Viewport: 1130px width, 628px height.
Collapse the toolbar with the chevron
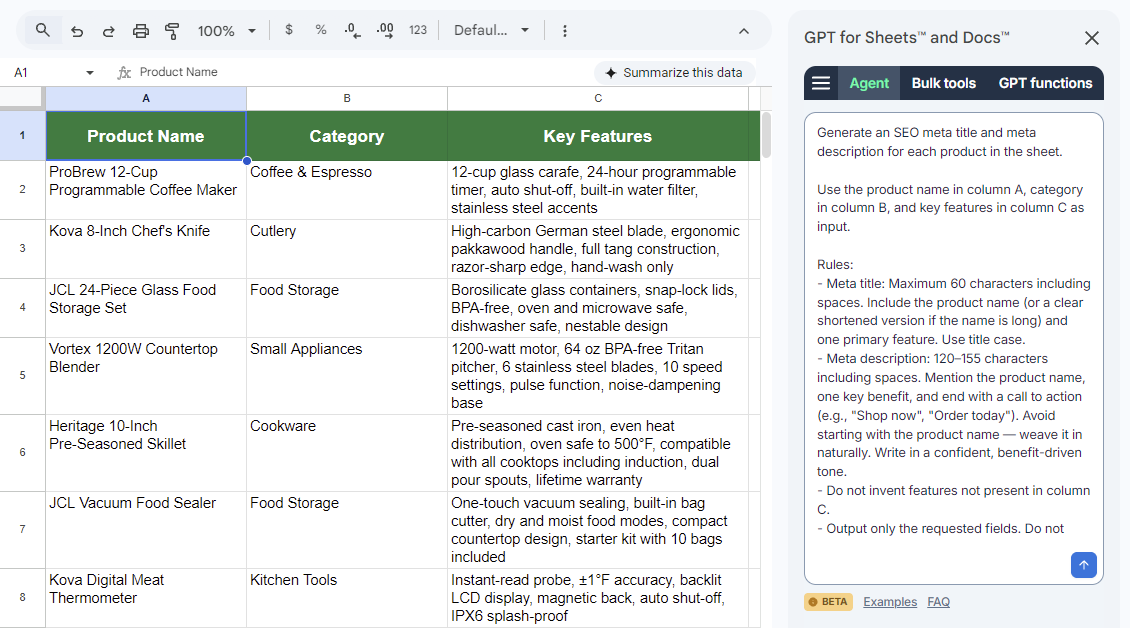coord(744,30)
